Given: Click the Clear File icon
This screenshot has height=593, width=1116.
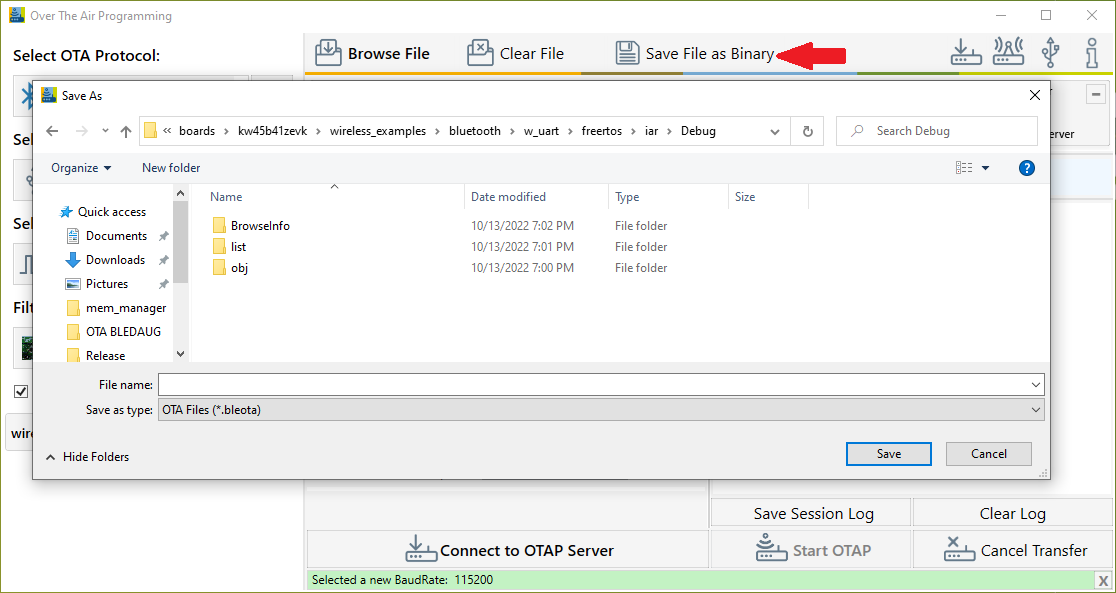Looking at the screenshot, I should (x=481, y=53).
